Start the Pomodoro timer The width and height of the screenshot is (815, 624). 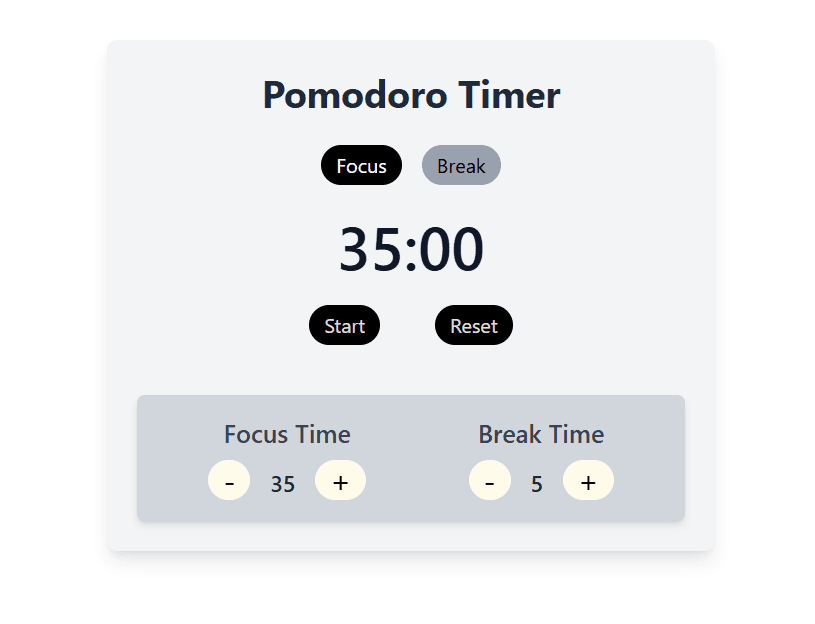(x=344, y=325)
